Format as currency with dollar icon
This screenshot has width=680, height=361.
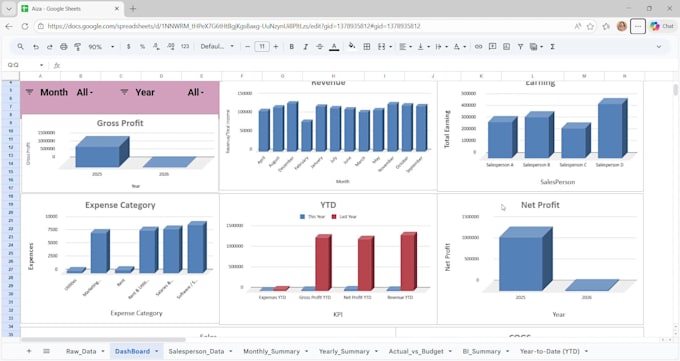tap(128, 46)
